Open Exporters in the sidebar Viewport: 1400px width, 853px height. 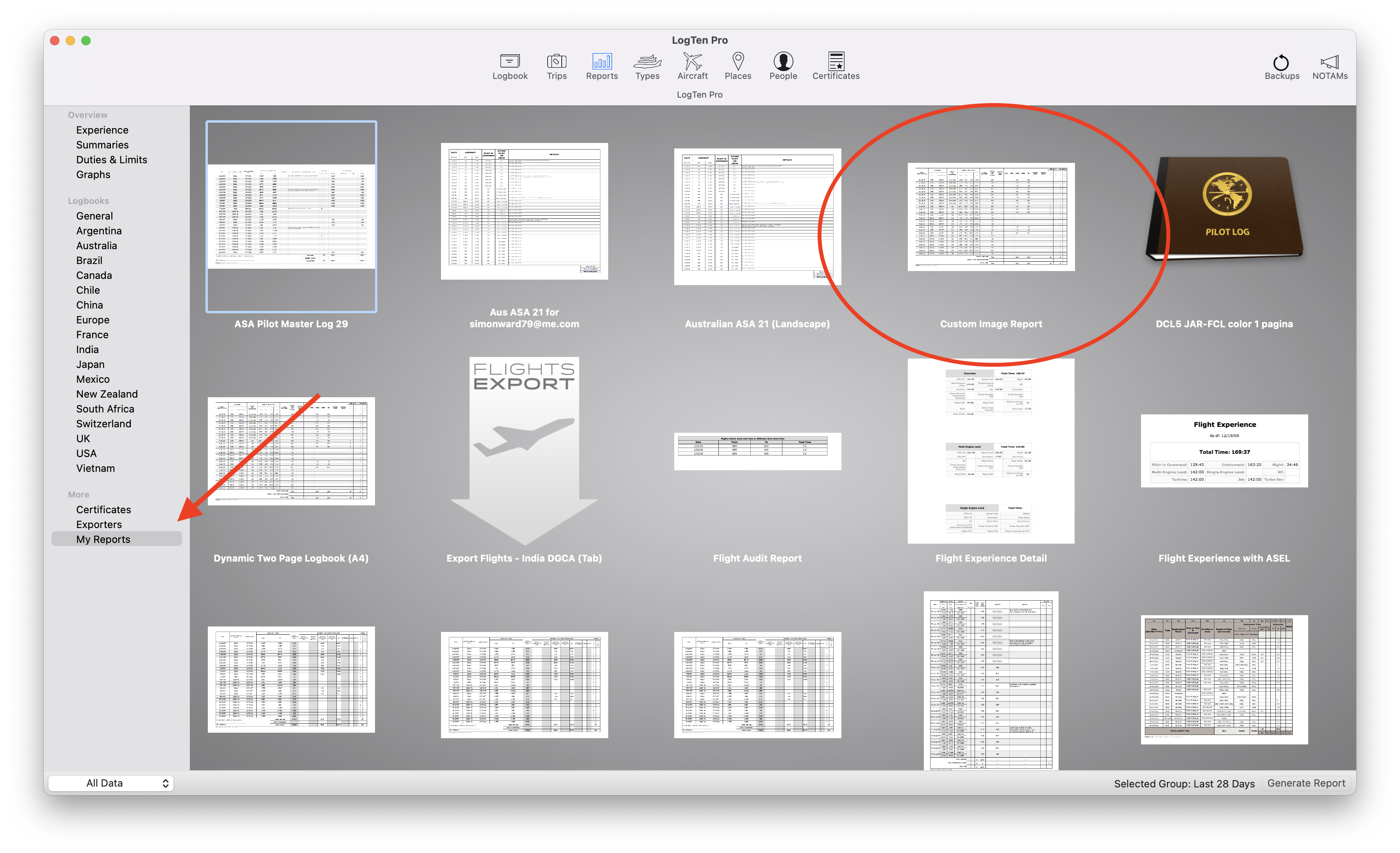click(99, 524)
